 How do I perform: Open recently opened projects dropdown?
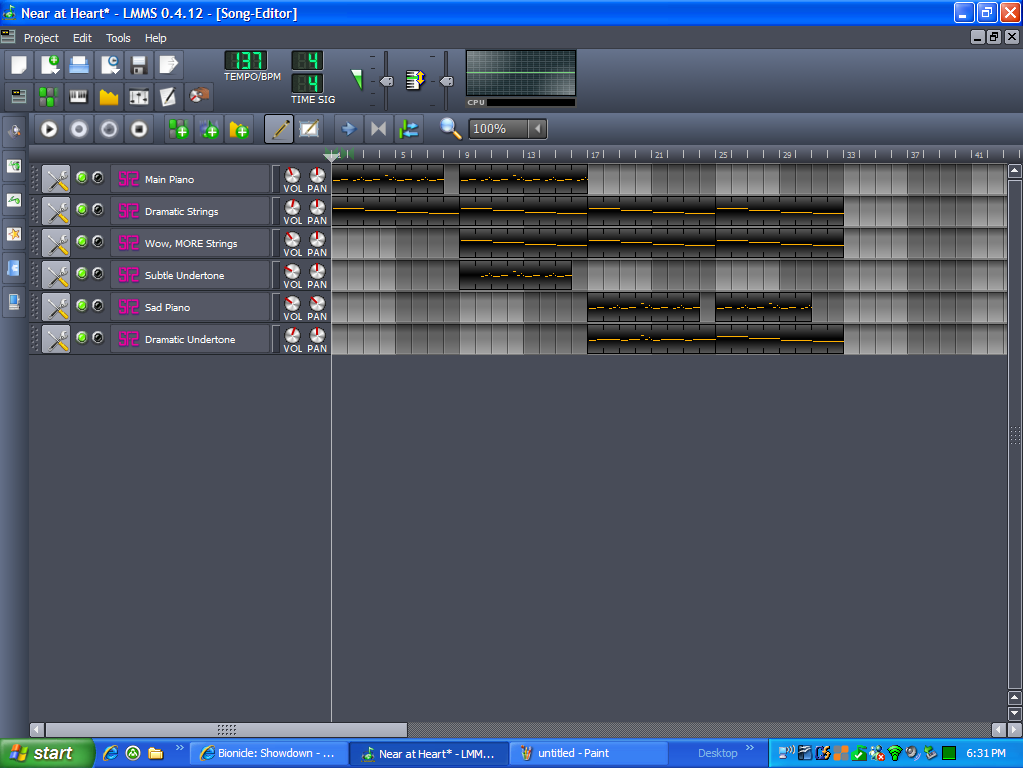(x=109, y=66)
